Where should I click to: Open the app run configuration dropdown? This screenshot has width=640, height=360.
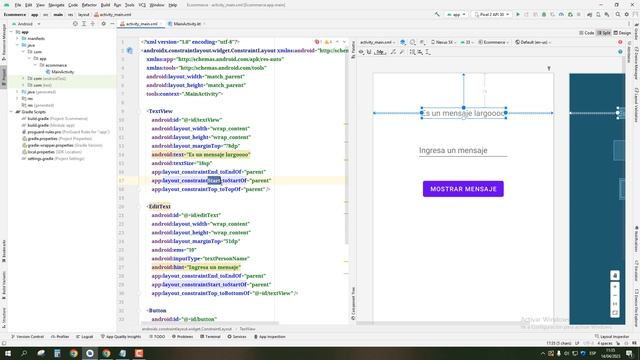tap(456, 14)
